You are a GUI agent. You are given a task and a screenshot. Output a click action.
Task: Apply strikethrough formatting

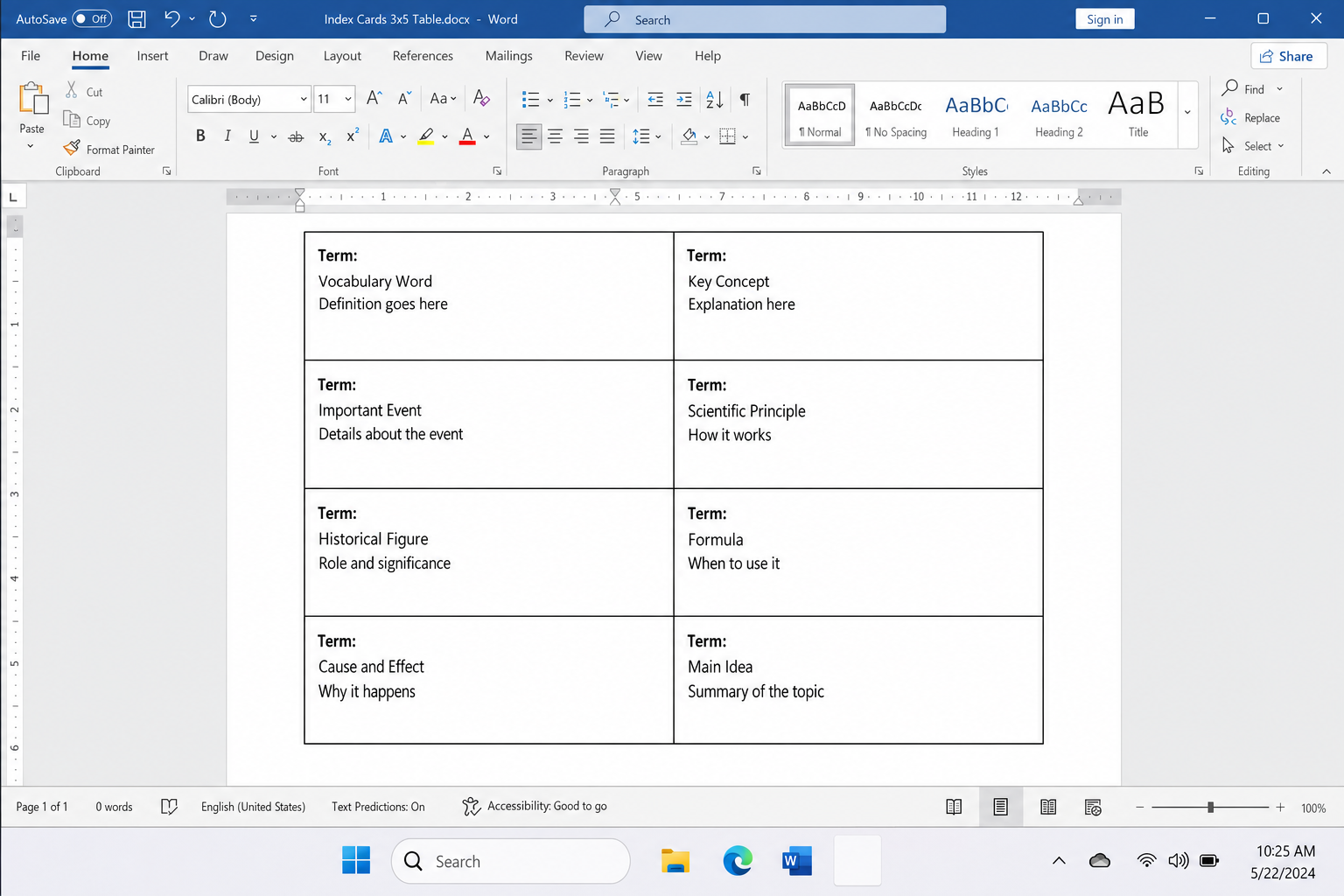coord(296,136)
